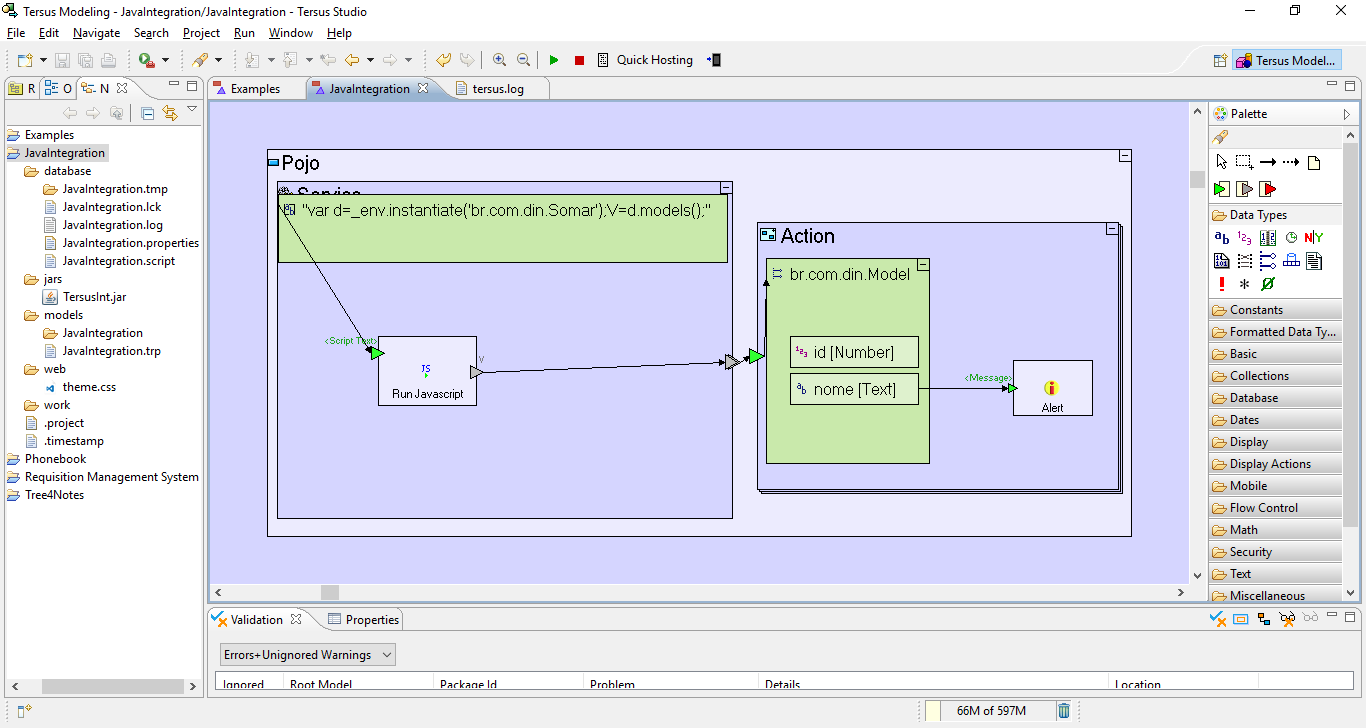
Task: Select the solid arrow Flow tool
Action: [1267, 162]
